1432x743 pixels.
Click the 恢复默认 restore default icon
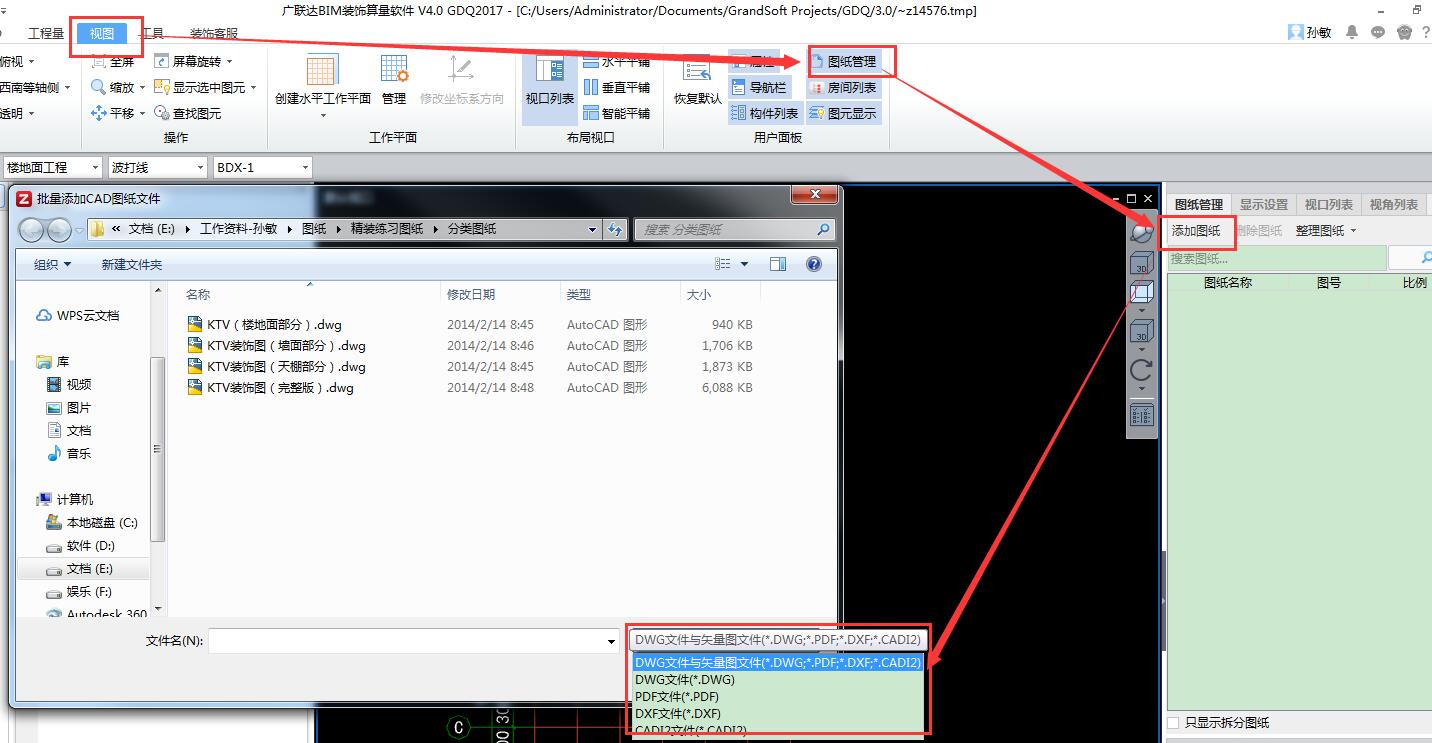tap(697, 70)
